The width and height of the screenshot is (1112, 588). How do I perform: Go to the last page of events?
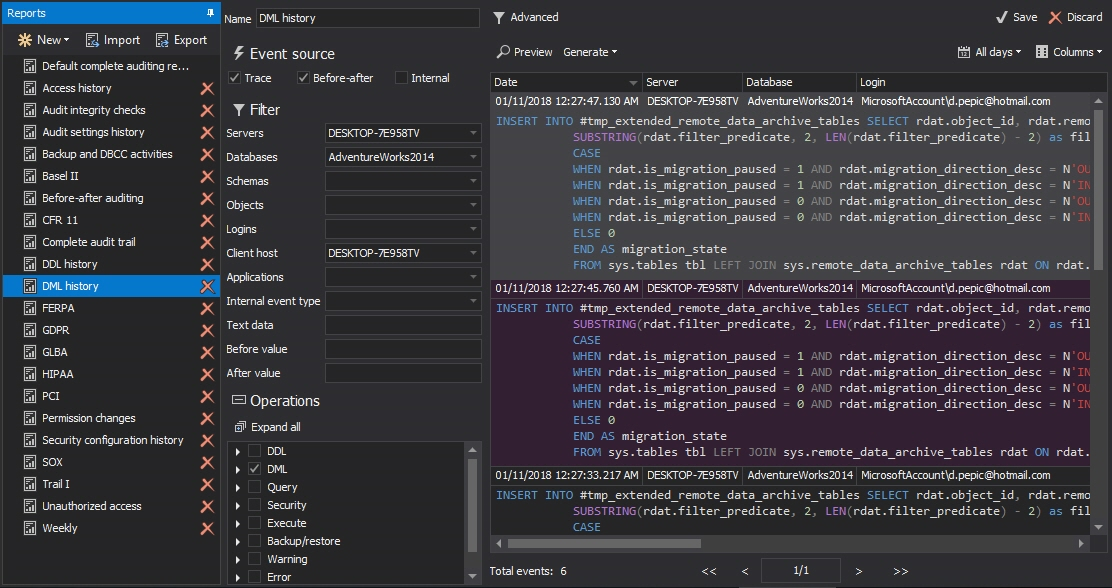tap(901, 571)
